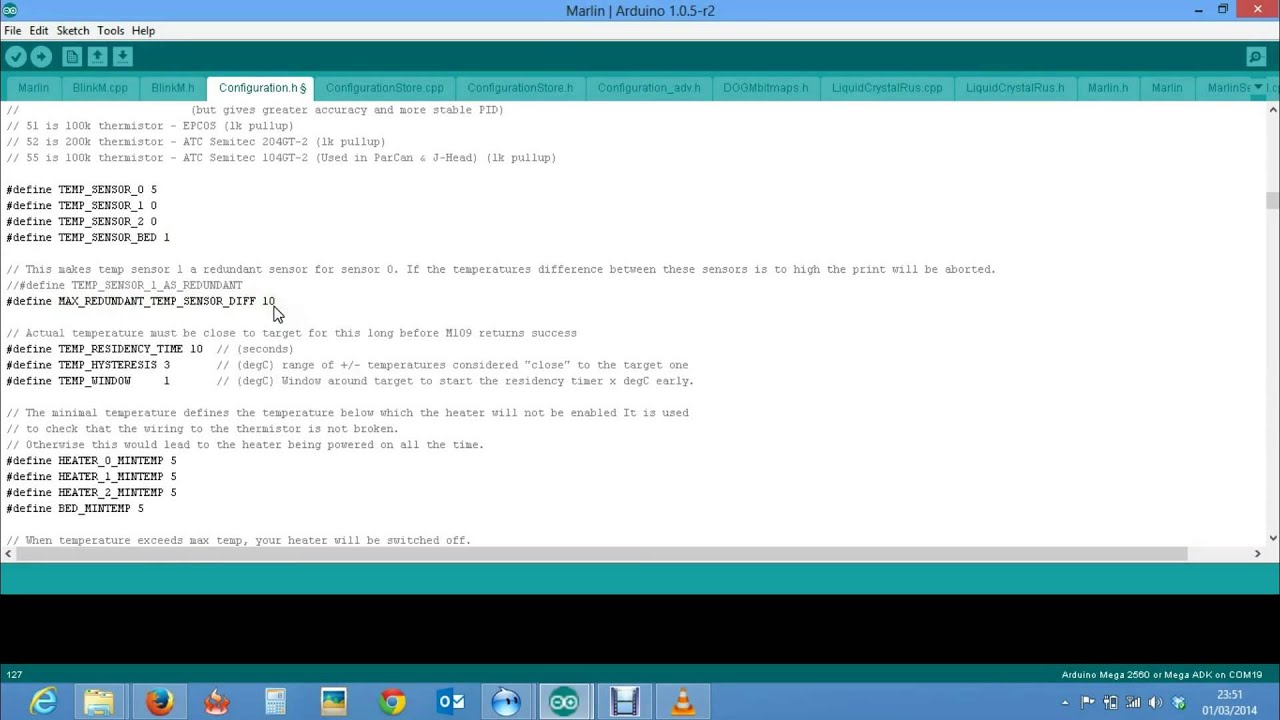Click the '#define TEMP_SENSOR_1 0' line

(82, 205)
